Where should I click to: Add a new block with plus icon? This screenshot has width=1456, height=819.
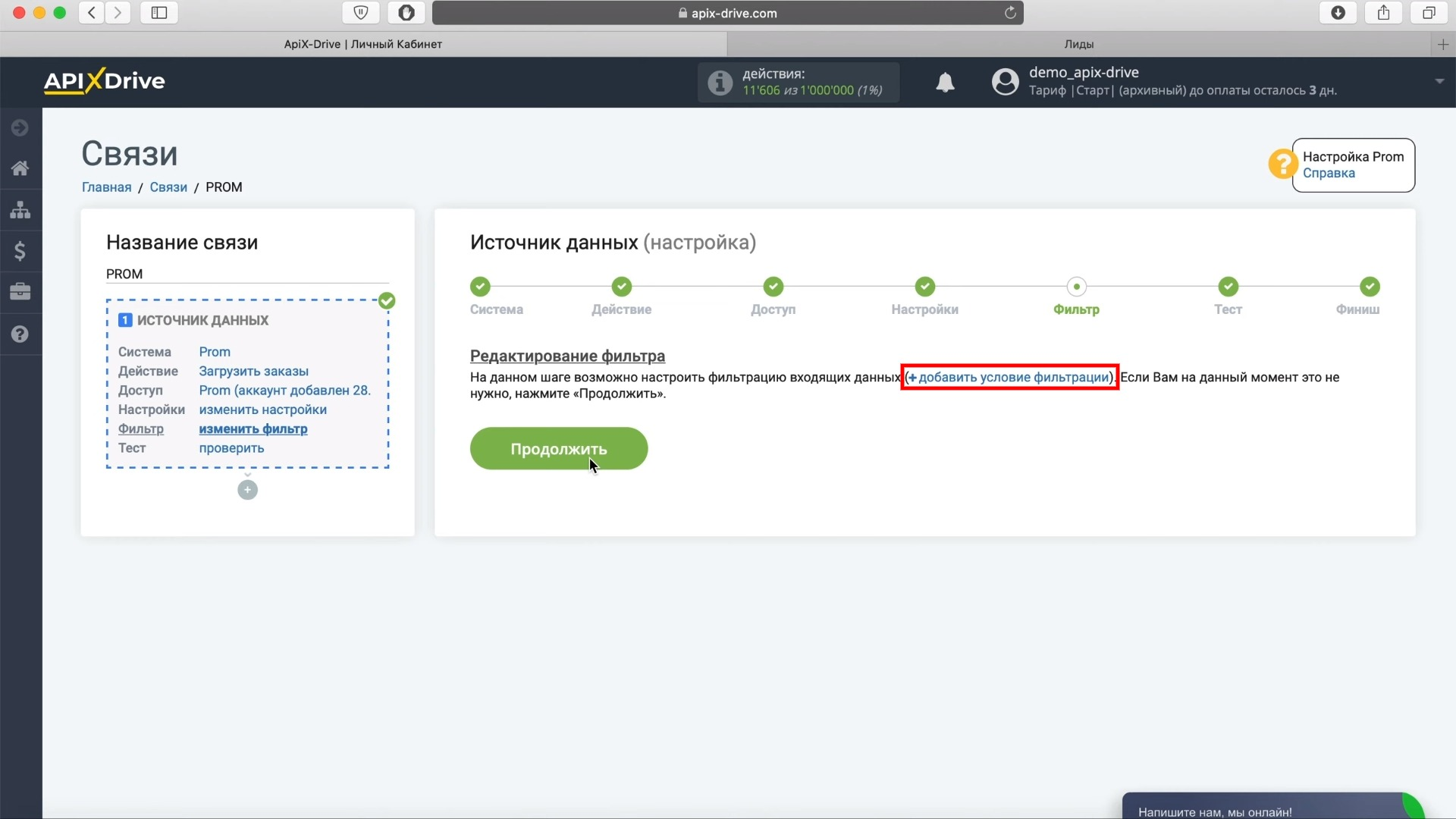tap(247, 490)
